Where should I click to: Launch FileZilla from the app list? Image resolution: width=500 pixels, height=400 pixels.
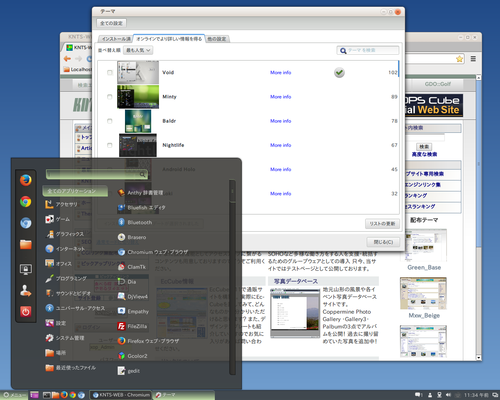pyautogui.click(x=132, y=326)
